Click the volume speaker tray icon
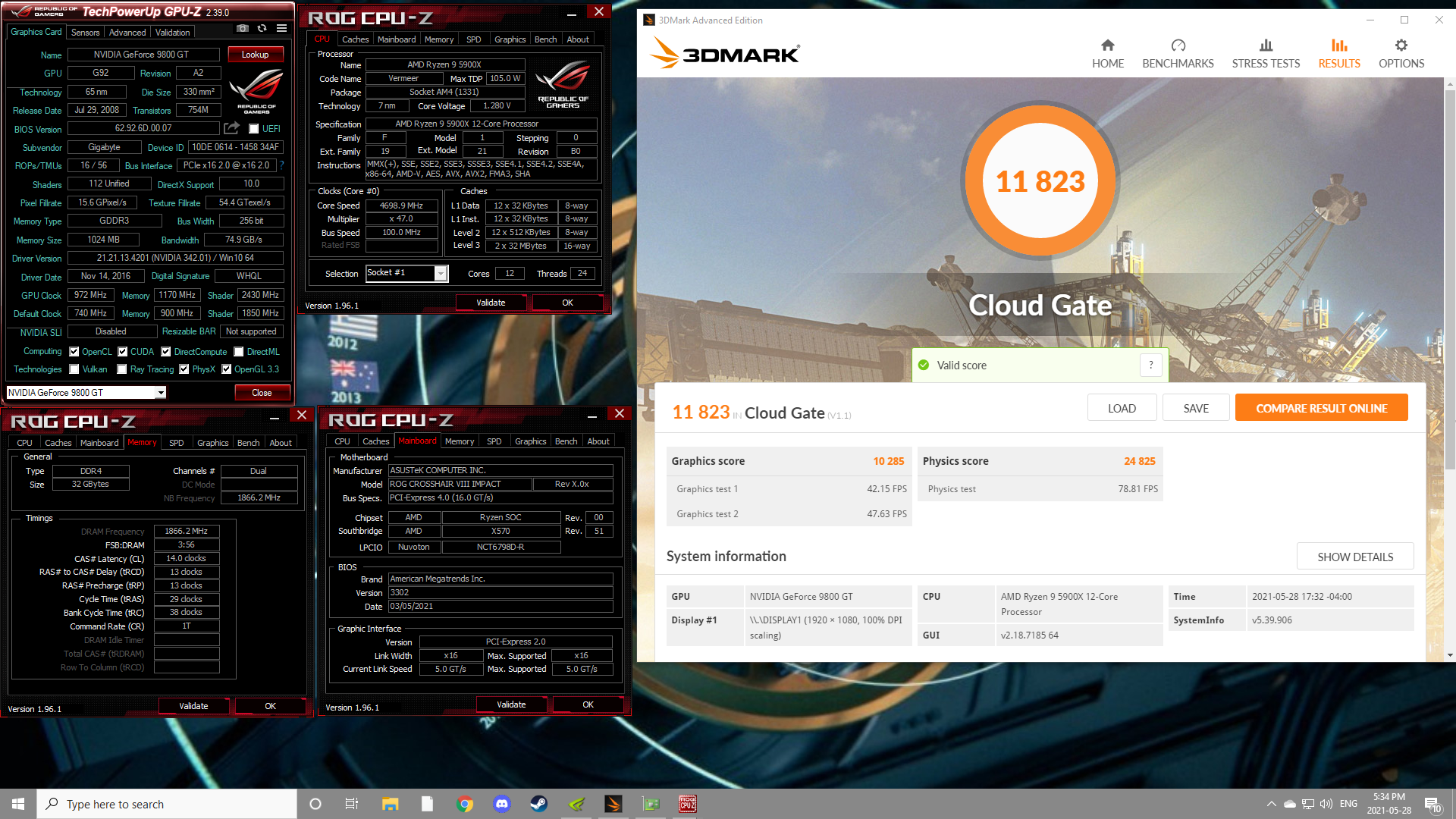 (x=1326, y=804)
